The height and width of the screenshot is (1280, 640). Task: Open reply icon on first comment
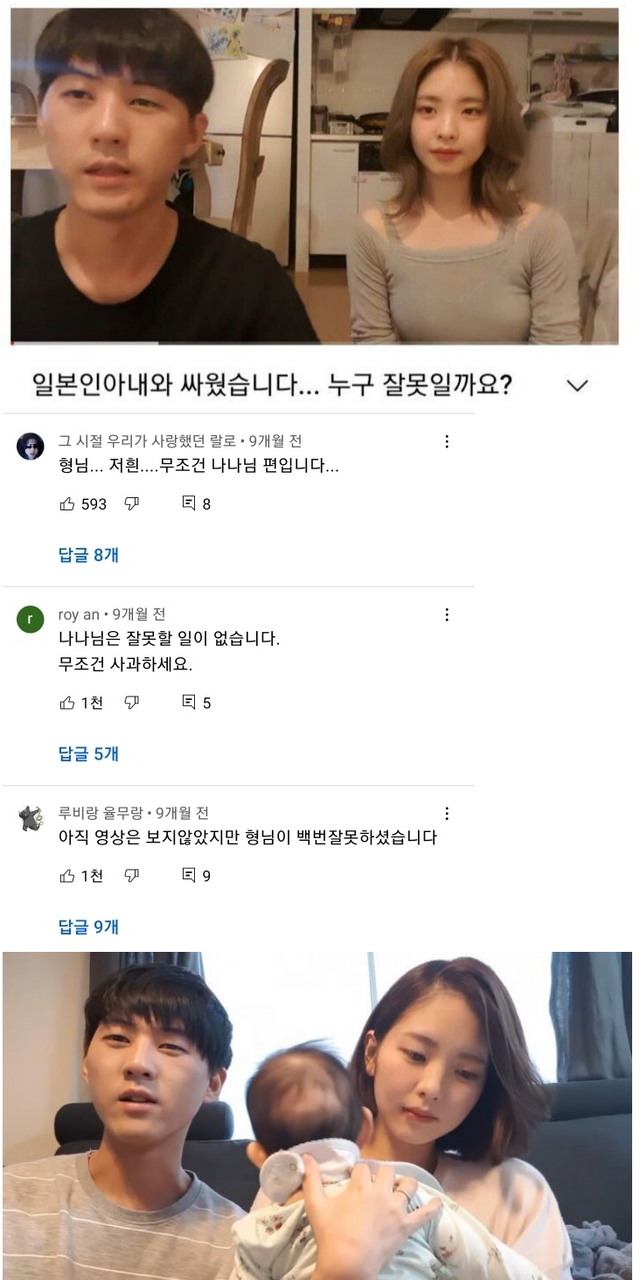pyautogui.click(x=188, y=504)
